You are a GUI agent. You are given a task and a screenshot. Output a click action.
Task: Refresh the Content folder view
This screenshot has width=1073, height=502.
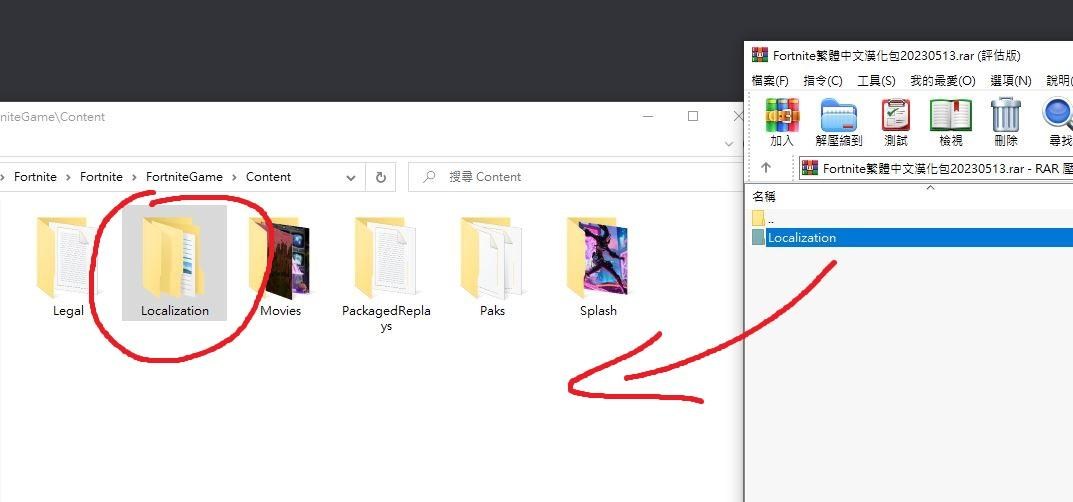[380, 177]
